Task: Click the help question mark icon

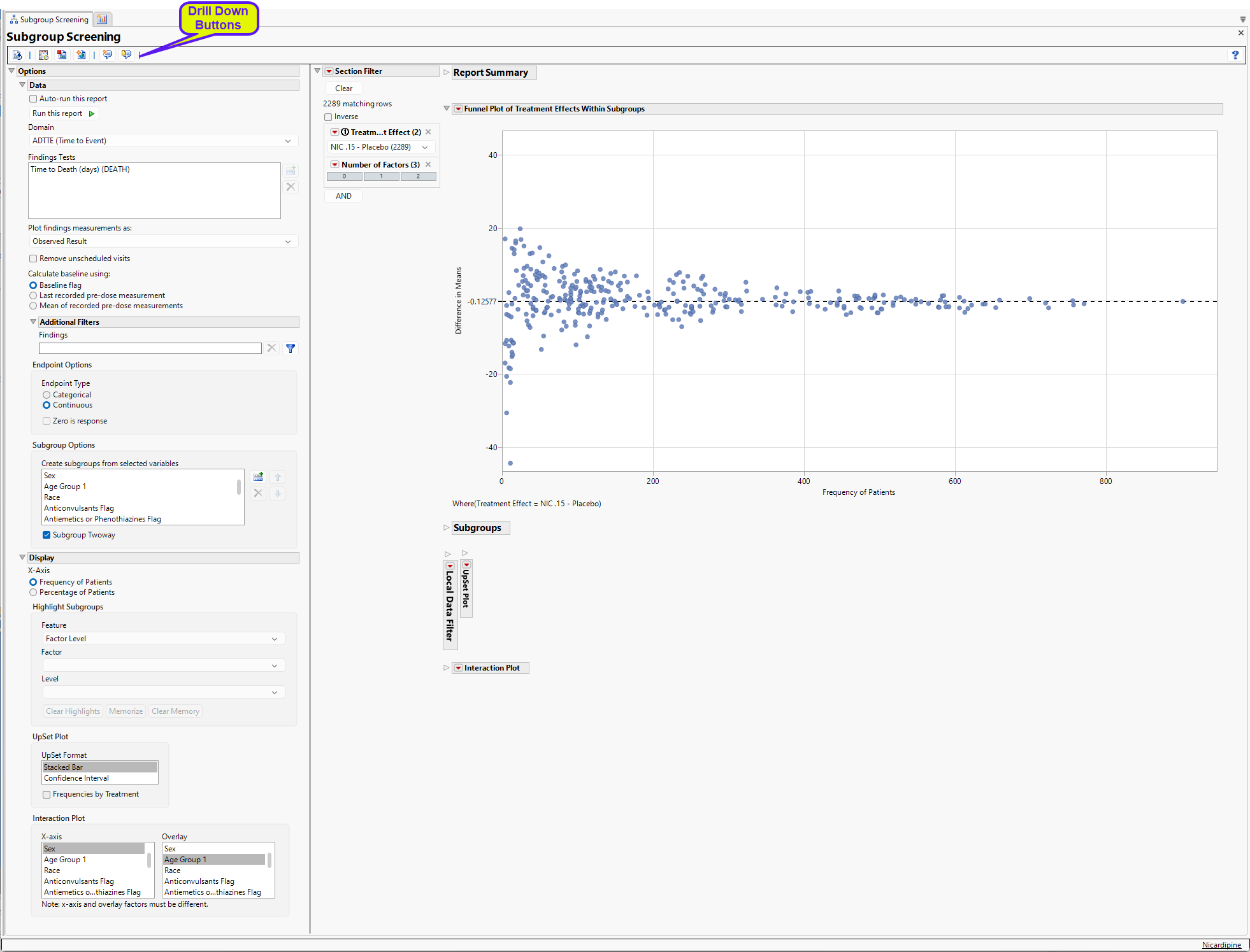Action: point(1235,55)
